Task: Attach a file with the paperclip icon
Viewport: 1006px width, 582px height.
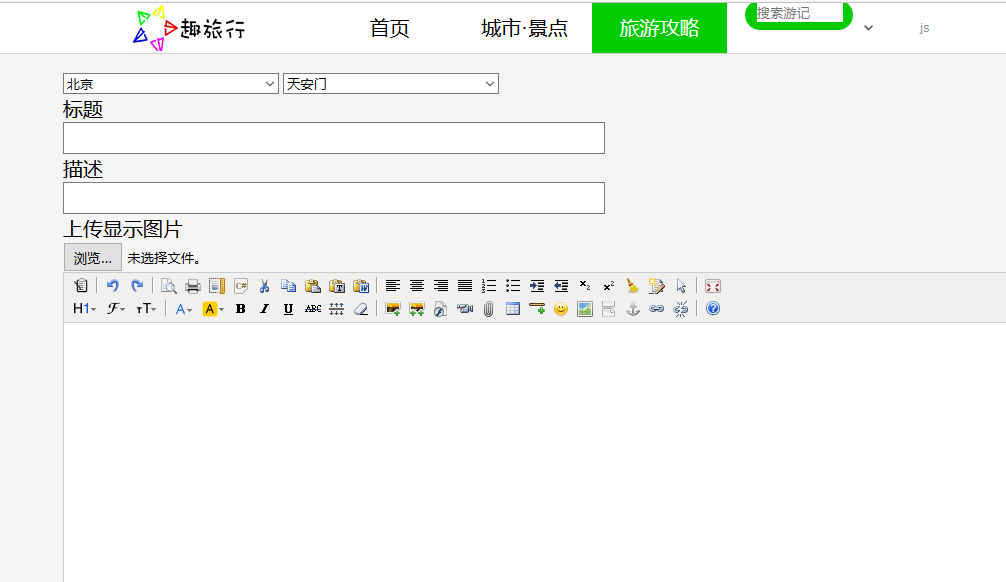Action: tap(489, 309)
